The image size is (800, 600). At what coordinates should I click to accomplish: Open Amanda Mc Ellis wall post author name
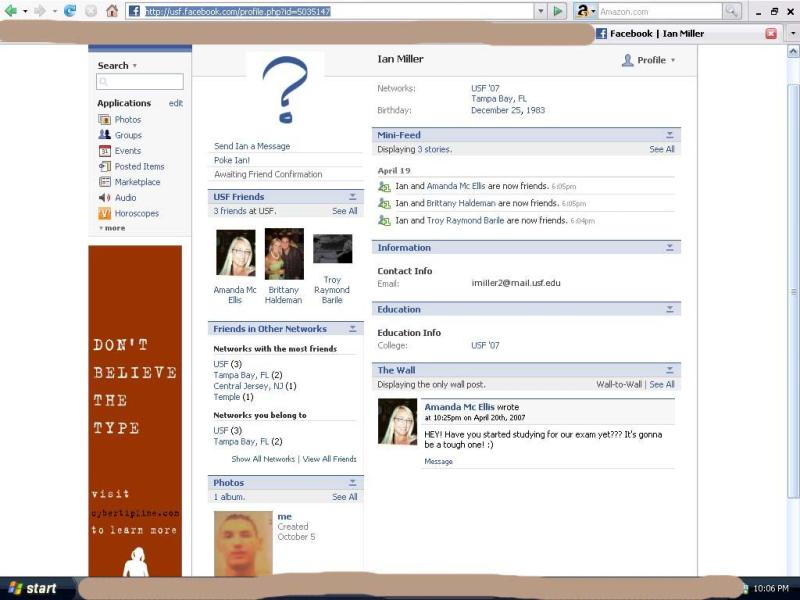point(459,407)
